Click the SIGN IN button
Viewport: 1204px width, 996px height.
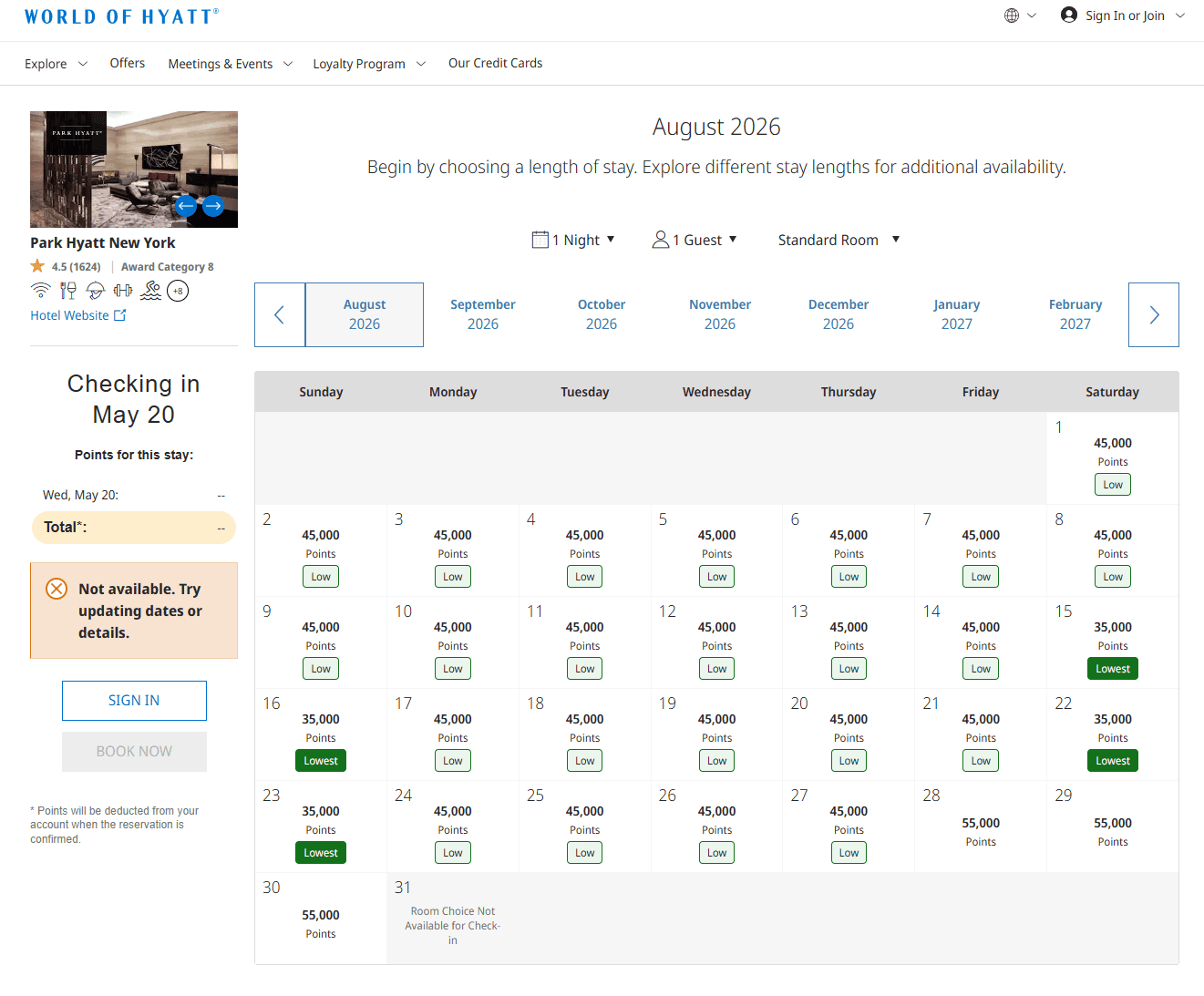pyautogui.click(x=134, y=701)
